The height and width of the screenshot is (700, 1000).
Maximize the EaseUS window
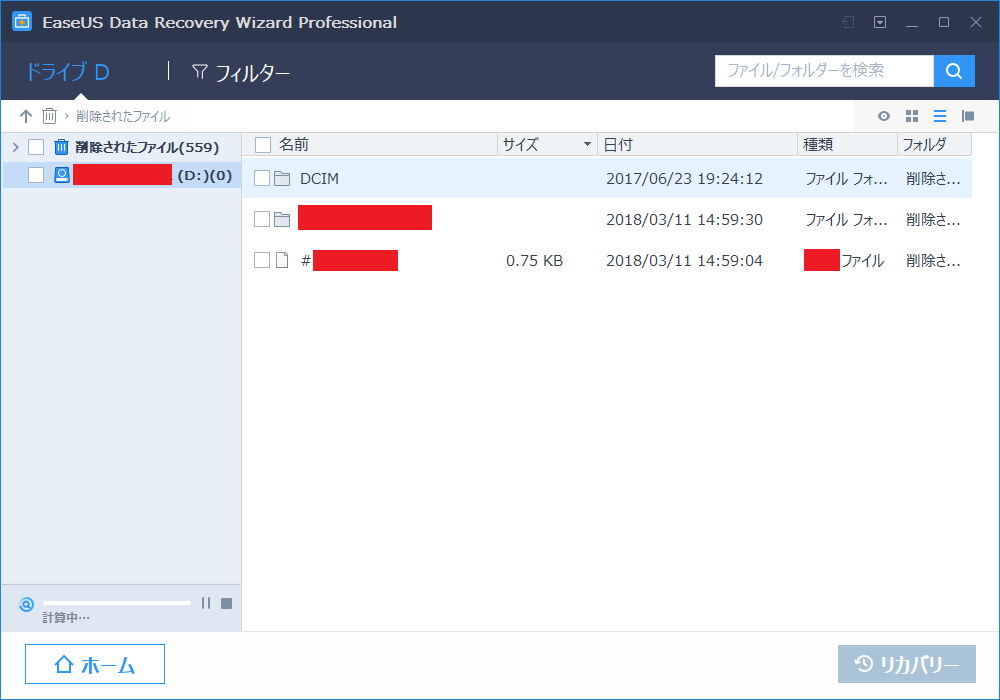tap(944, 22)
